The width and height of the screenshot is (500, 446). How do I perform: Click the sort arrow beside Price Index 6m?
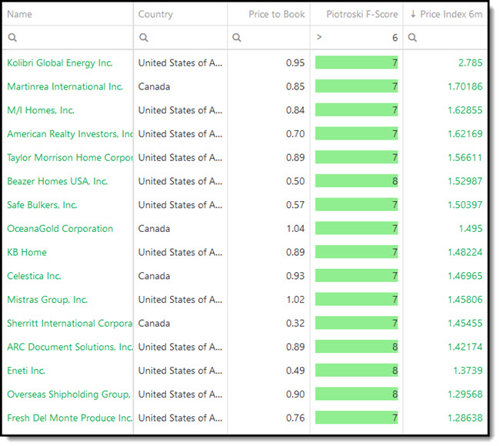pos(413,14)
